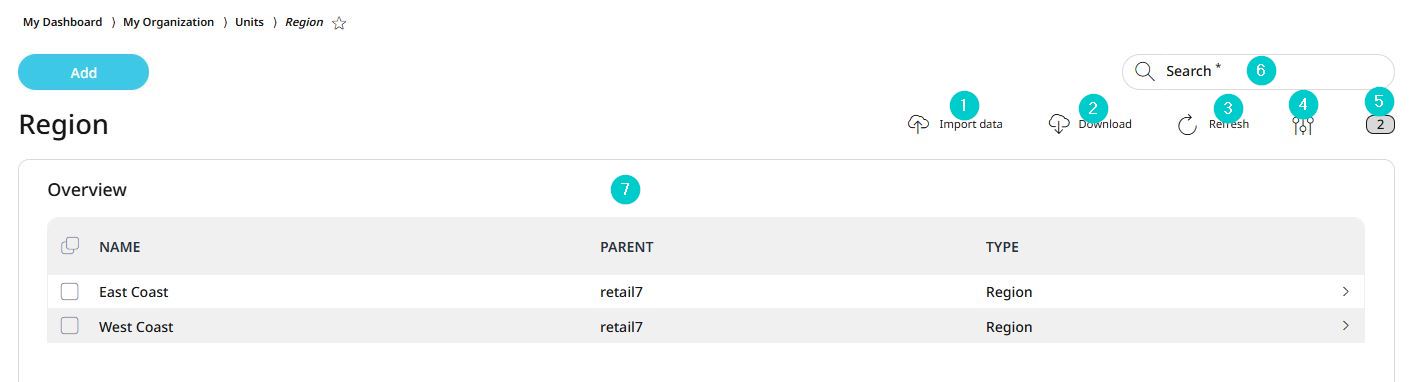Expand the East Coast row chevron
Viewport: 1413px width, 382px height.
[x=1345, y=292]
